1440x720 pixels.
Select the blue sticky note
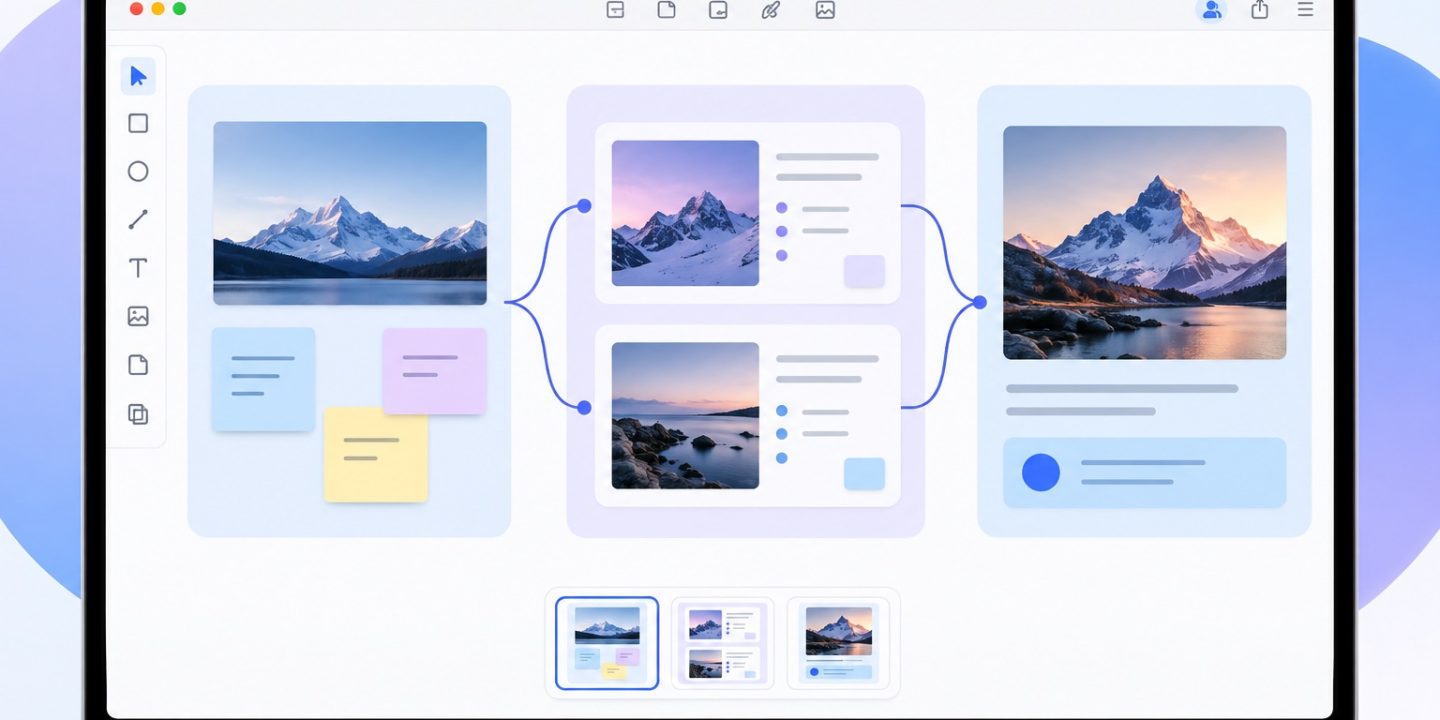click(x=263, y=379)
